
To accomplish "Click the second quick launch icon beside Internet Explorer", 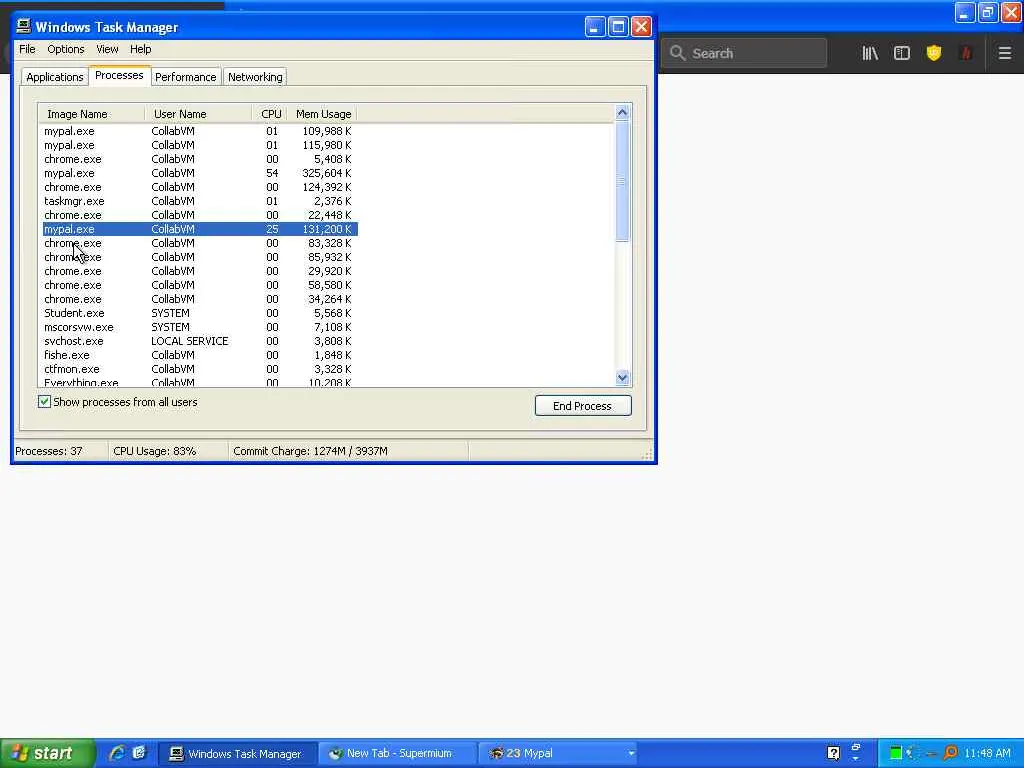I will 139,753.
